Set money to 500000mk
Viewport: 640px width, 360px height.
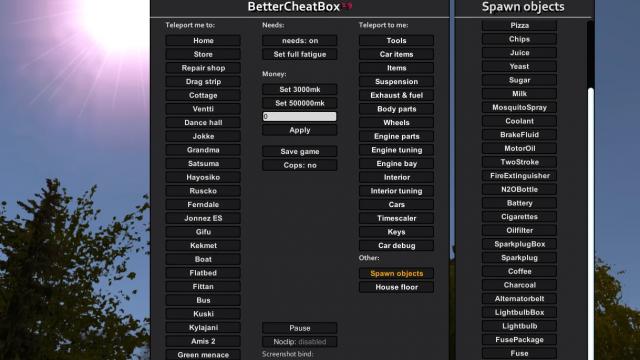(x=300, y=103)
